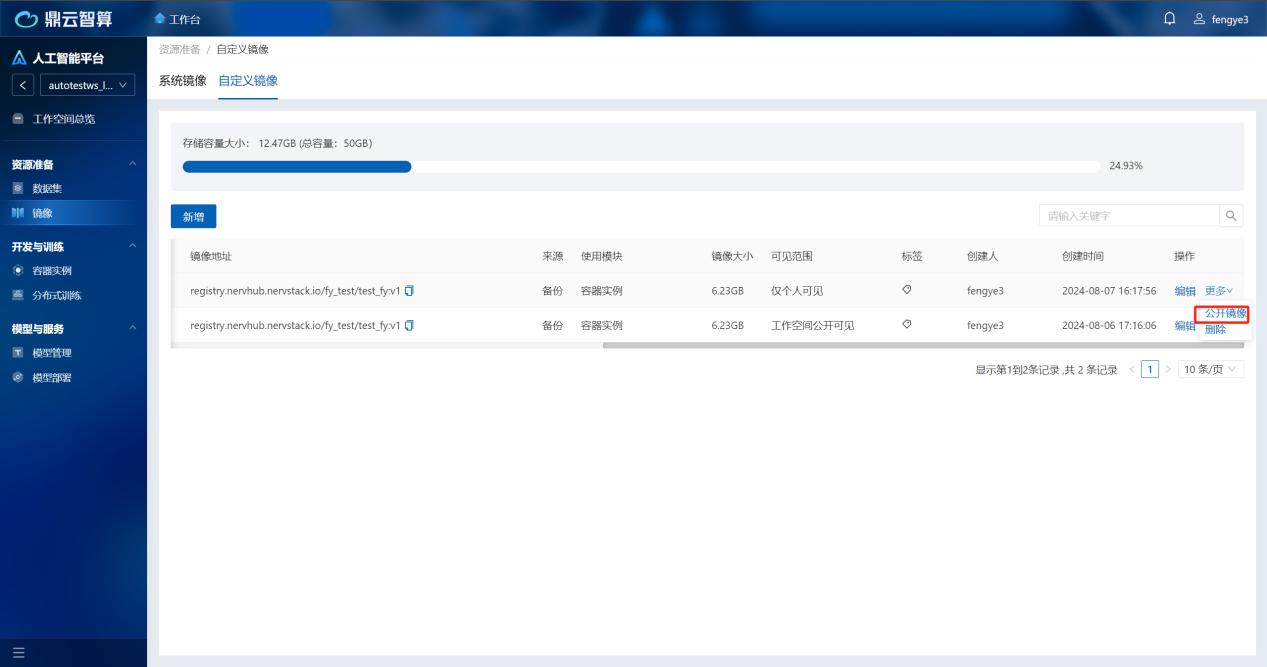Viewport: 1267px width, 667px height.
Task: Switch to the 系统镜像 tab
Action: [x=182, y=80]
